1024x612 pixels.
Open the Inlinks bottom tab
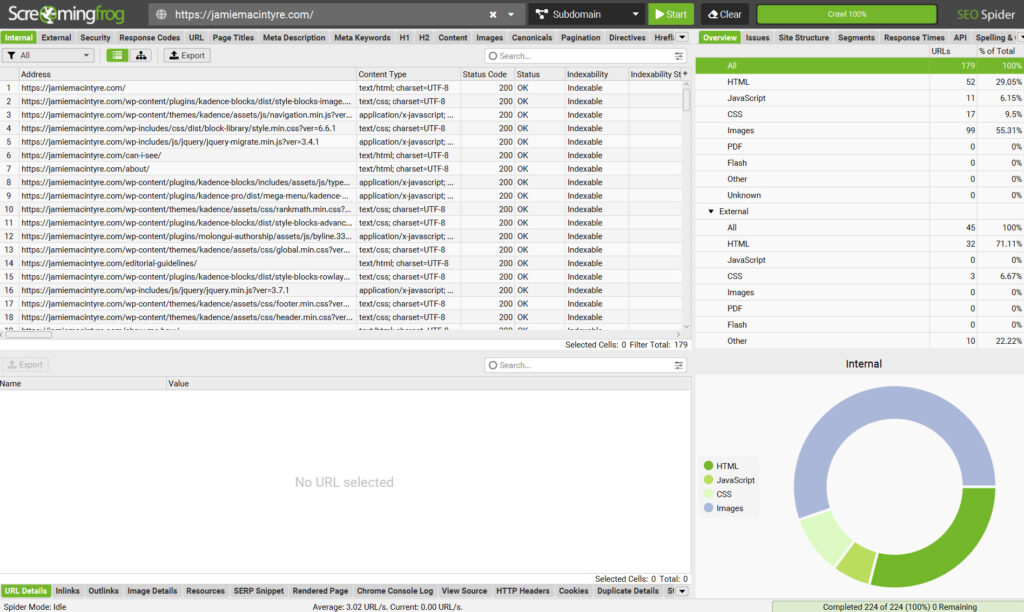pyautogui.click(x=67, y=591)
